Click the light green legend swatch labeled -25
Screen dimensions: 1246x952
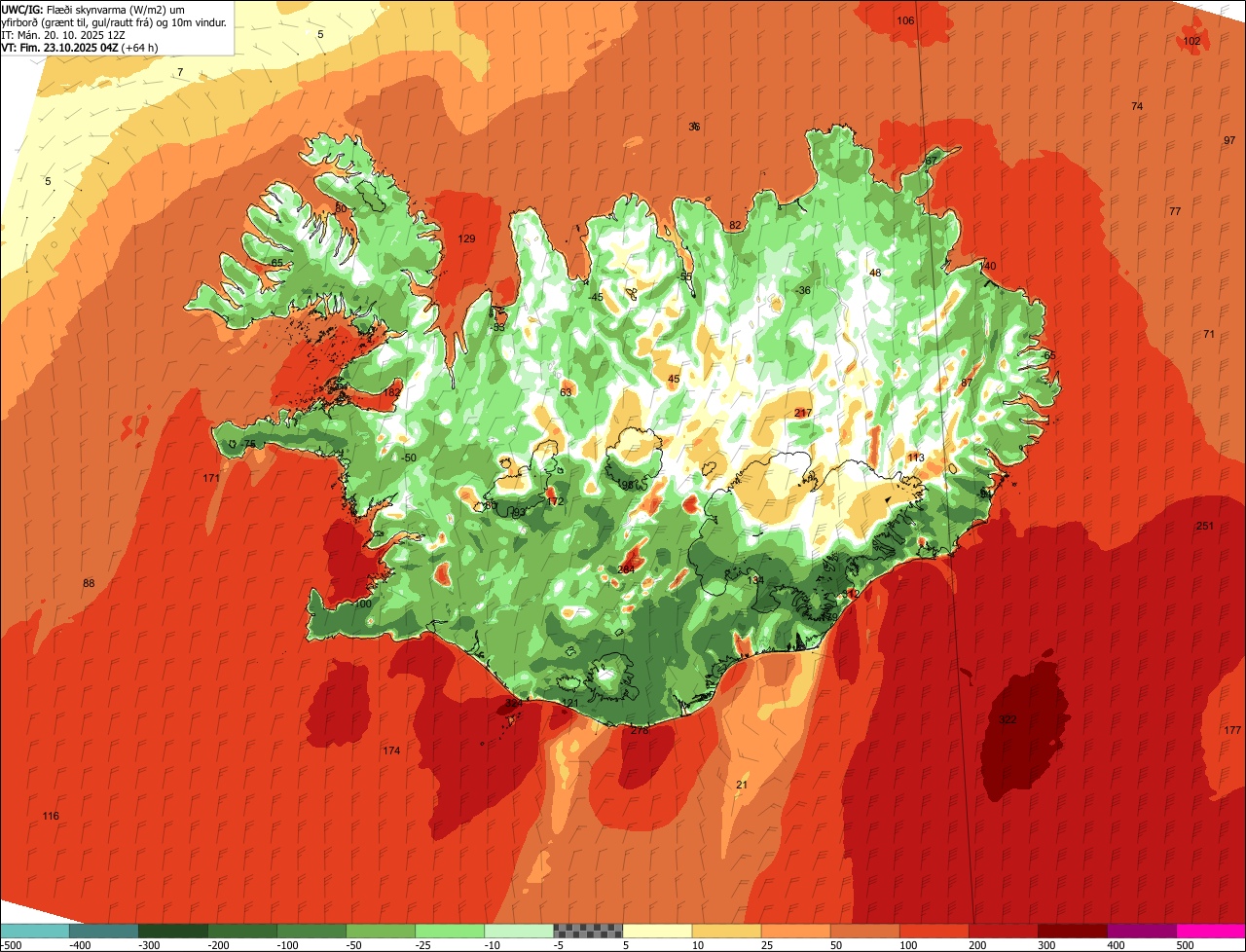click(450, 930)
